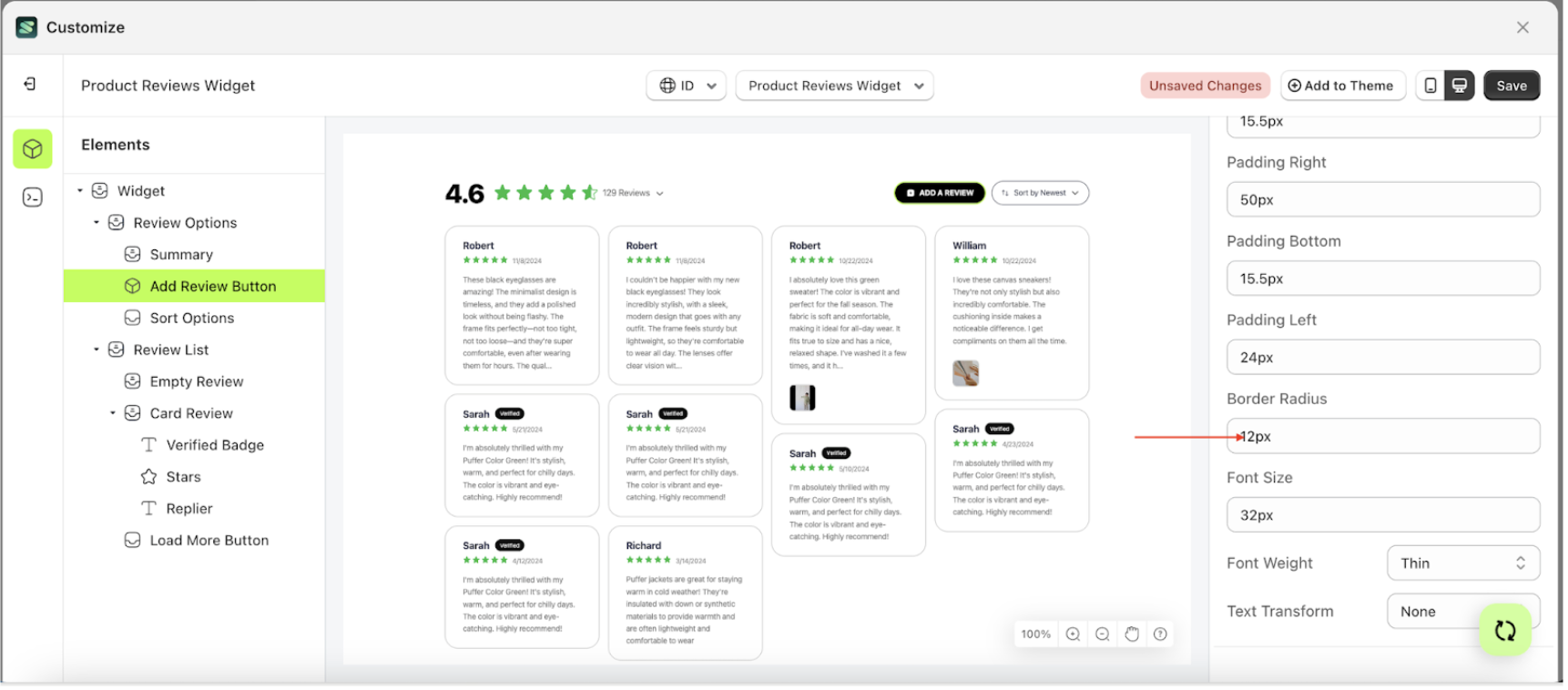Click the Padding Bottom input field
The height and width of the screenshot is (690, 1568).
[x=1383, y=279]
